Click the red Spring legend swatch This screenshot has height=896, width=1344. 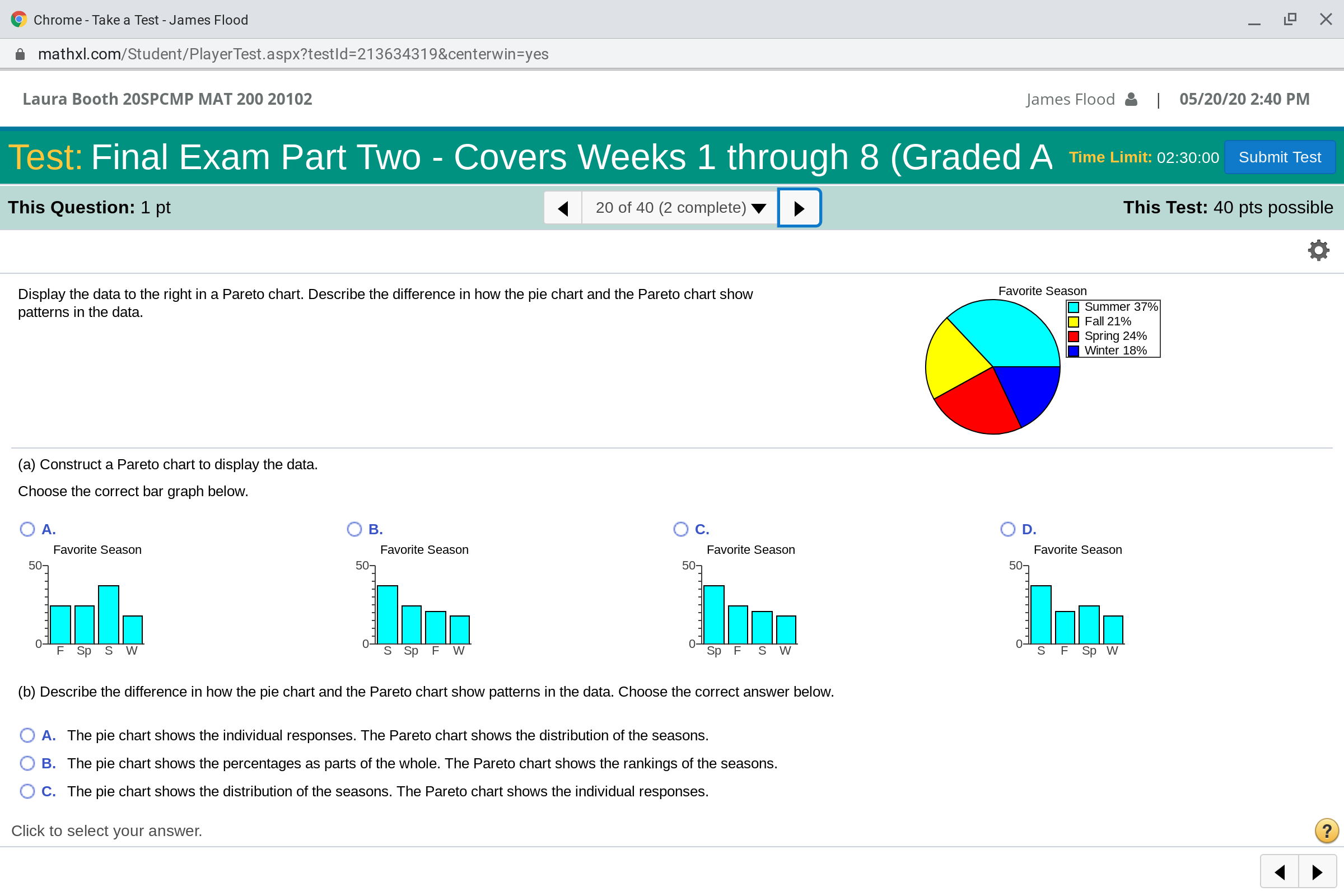[x=1074, y=337]
